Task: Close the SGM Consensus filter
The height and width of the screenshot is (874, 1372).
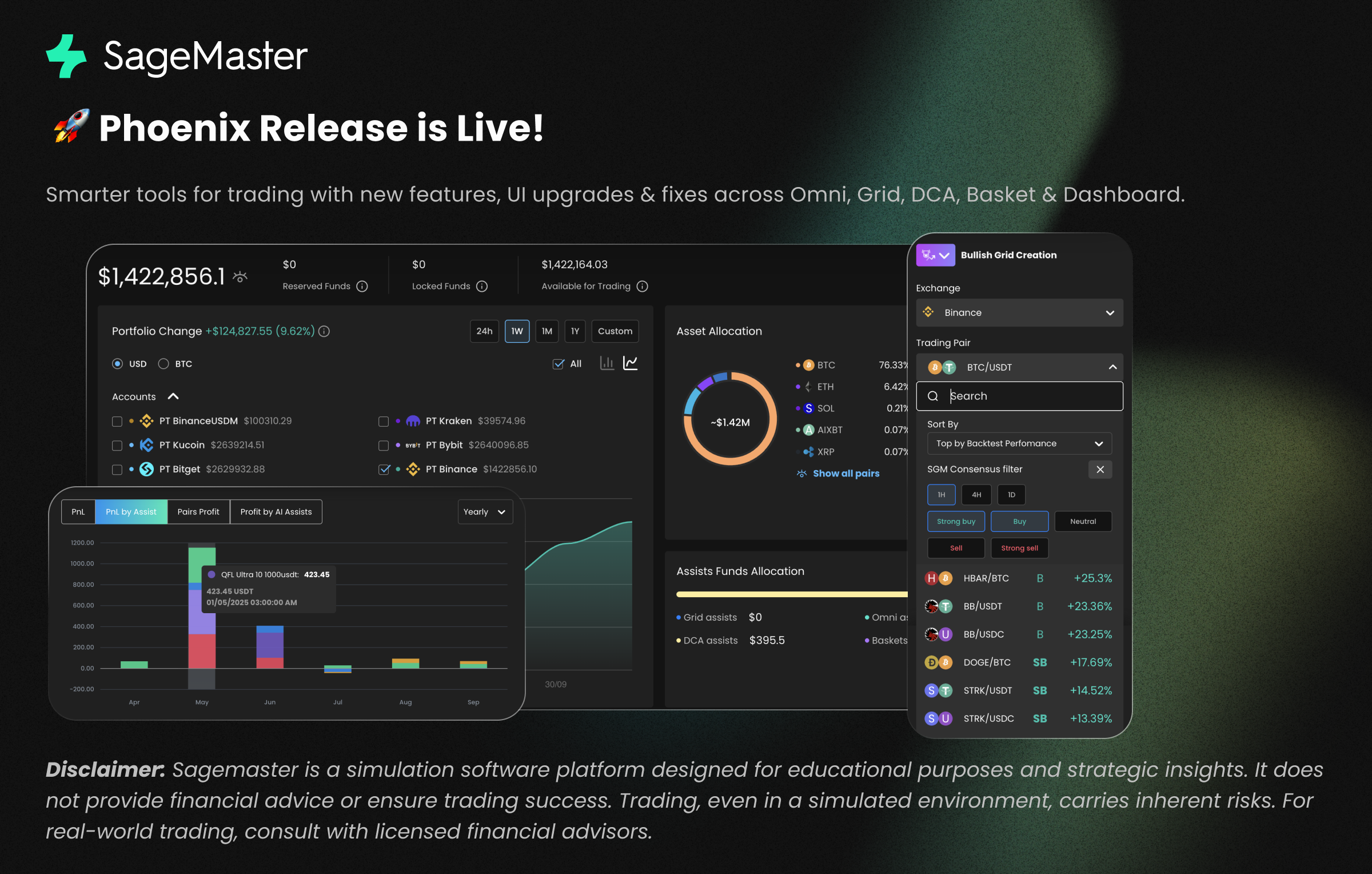Action: [1100, 470]
